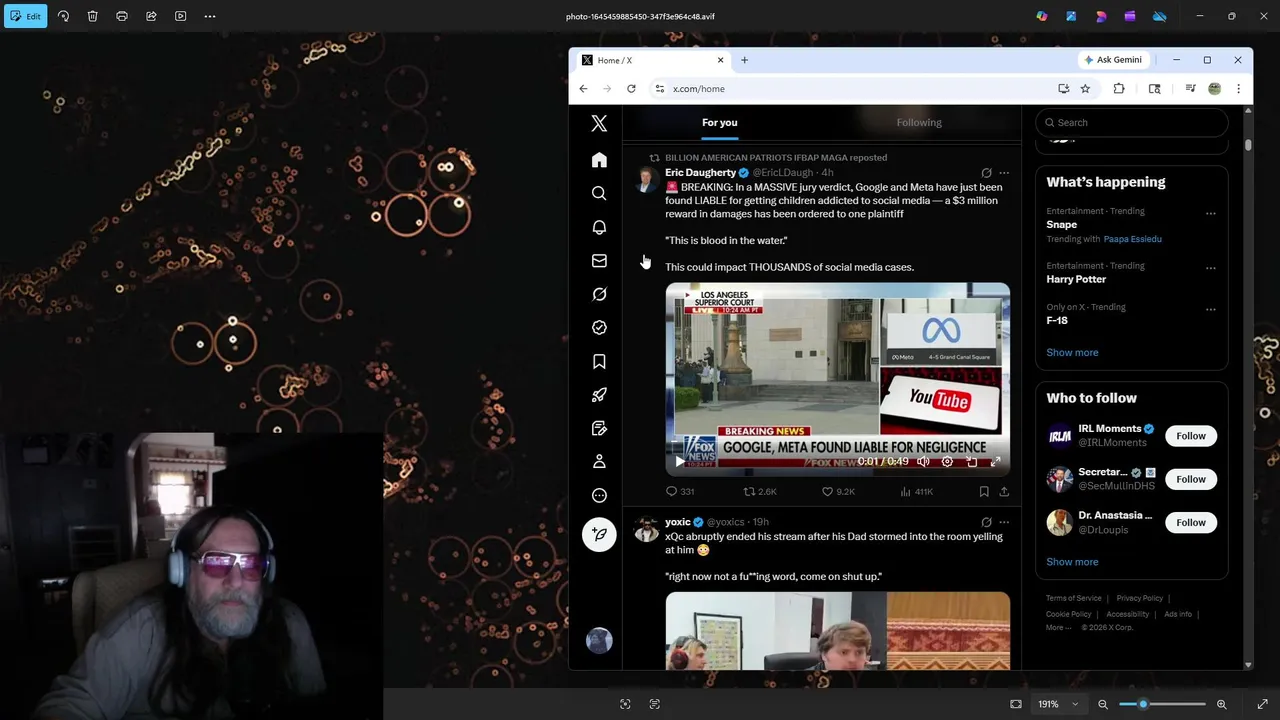The width and height of the screenshot is (1280, 720).
Task: Click the X Search field
Action: coord(1131,122)
